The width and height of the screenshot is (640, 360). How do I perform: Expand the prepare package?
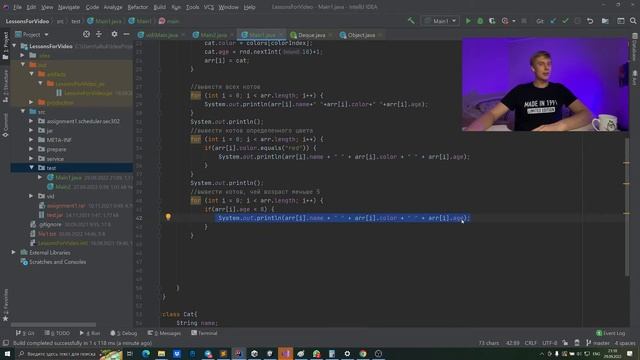click(31, 149)
